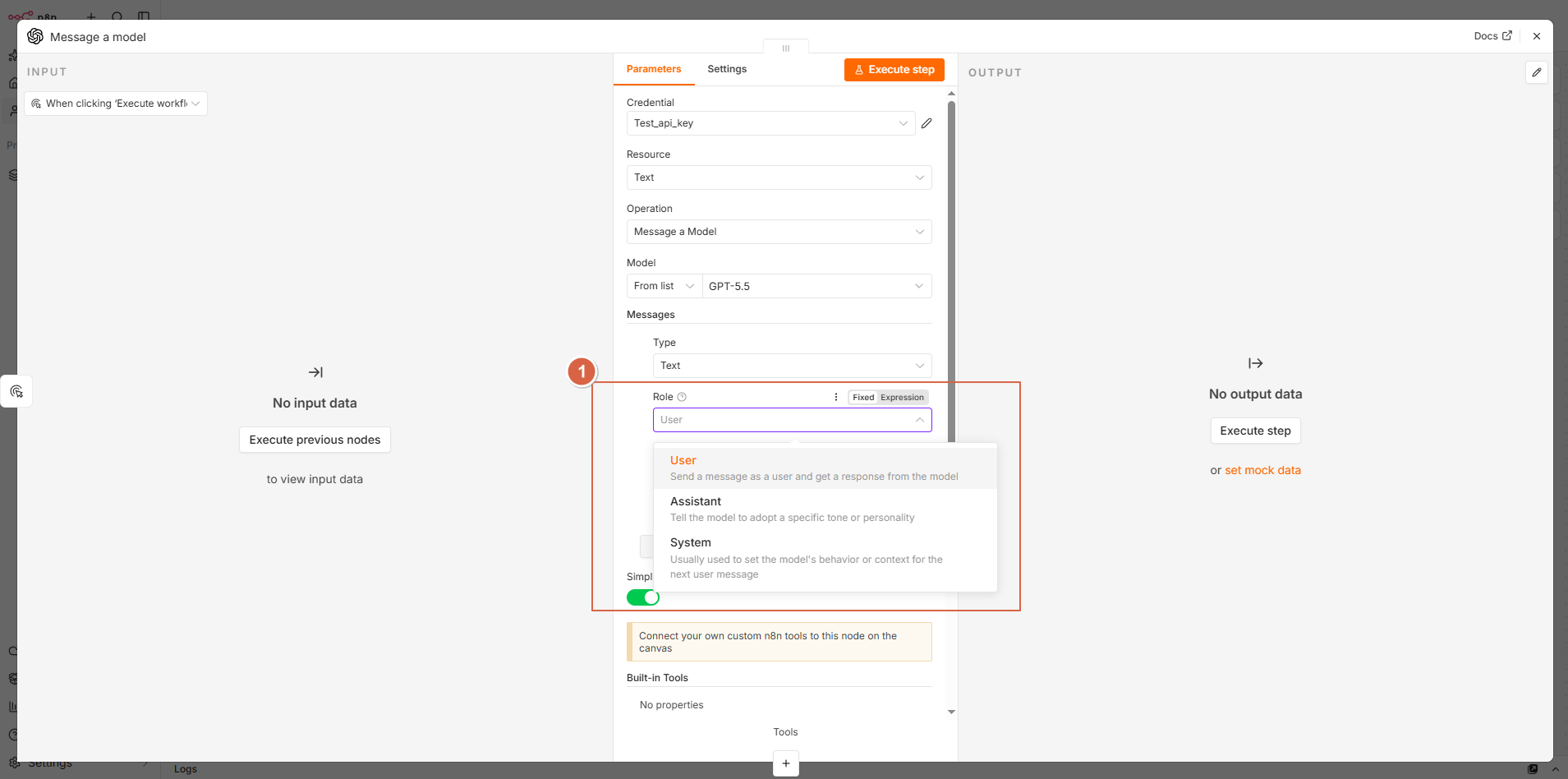Select Expression mode for Role
The height and width of the screenshot is (779, 1568).
click(902, 398)
